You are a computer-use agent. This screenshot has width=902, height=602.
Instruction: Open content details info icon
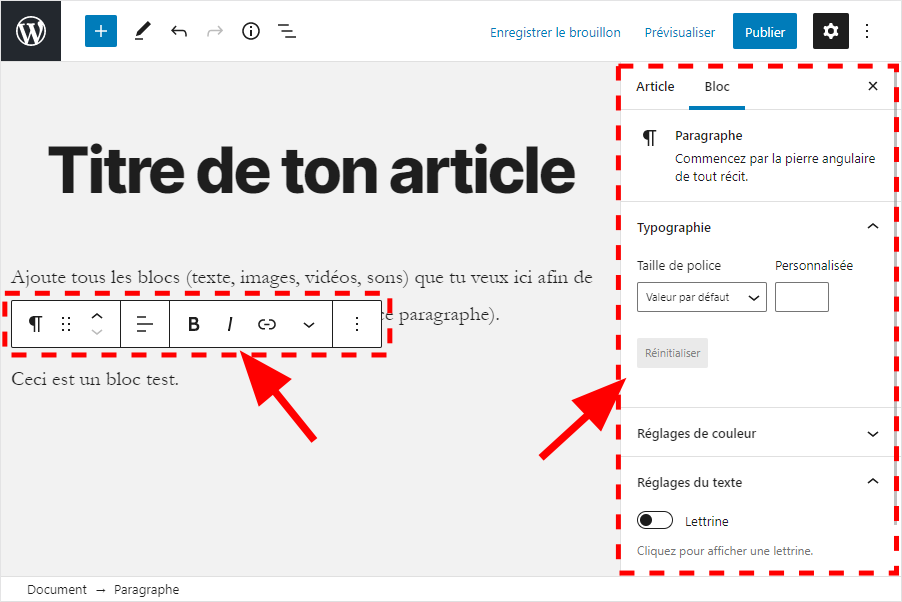coord(251,31)
